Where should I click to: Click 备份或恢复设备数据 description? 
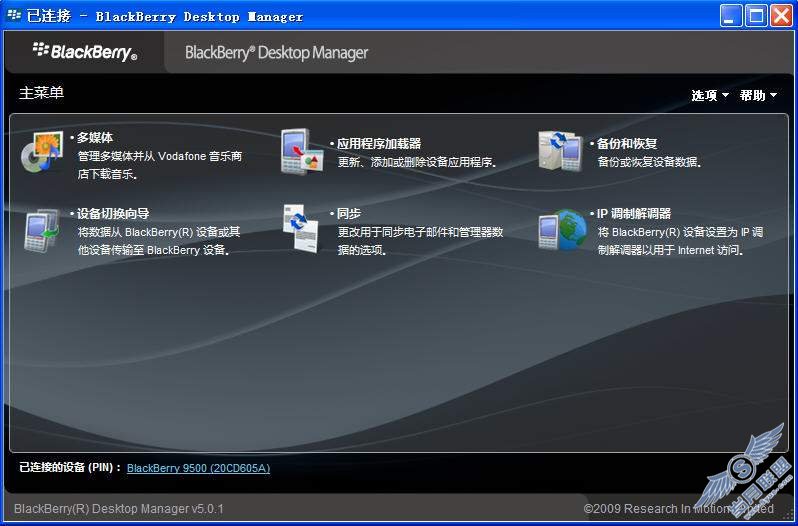click(x=650, y=162)
